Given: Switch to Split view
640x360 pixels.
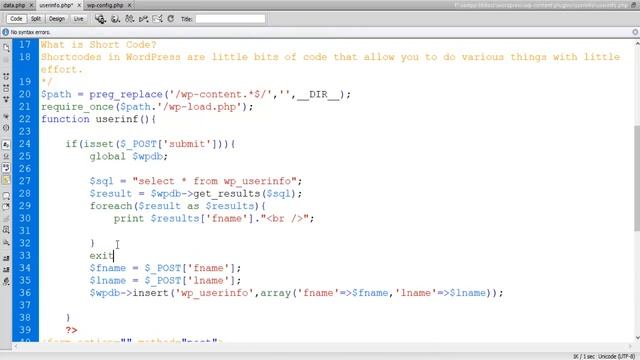Looking at the screenshot, I should (x=36, y=19).
